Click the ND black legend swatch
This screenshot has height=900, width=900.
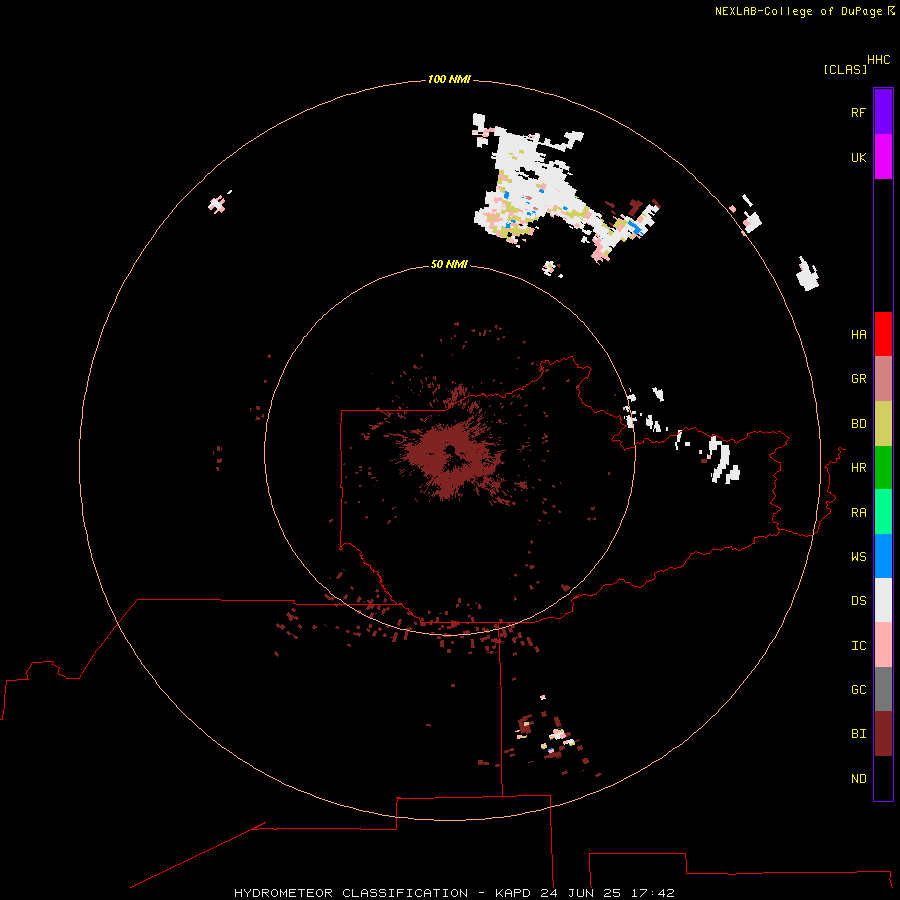click(x=883, y=778)
